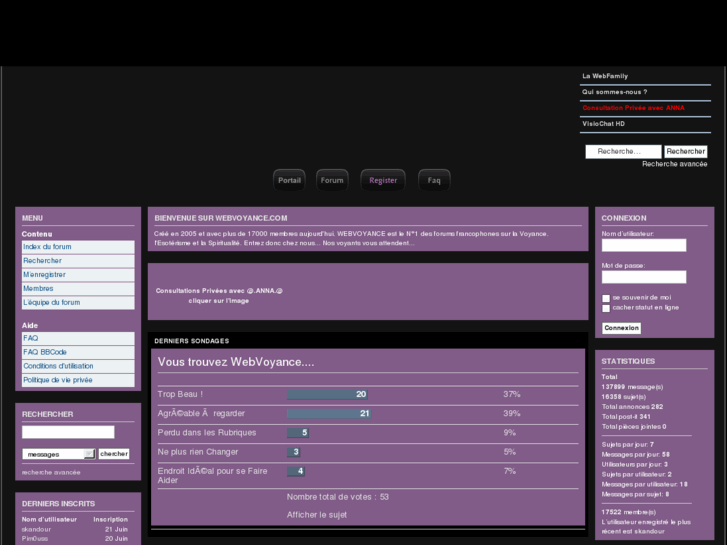The height and width of the screenshot is (545, 727).
Task: Tick cacher statut en ligne checkbox
Action: tap(606, 308)
